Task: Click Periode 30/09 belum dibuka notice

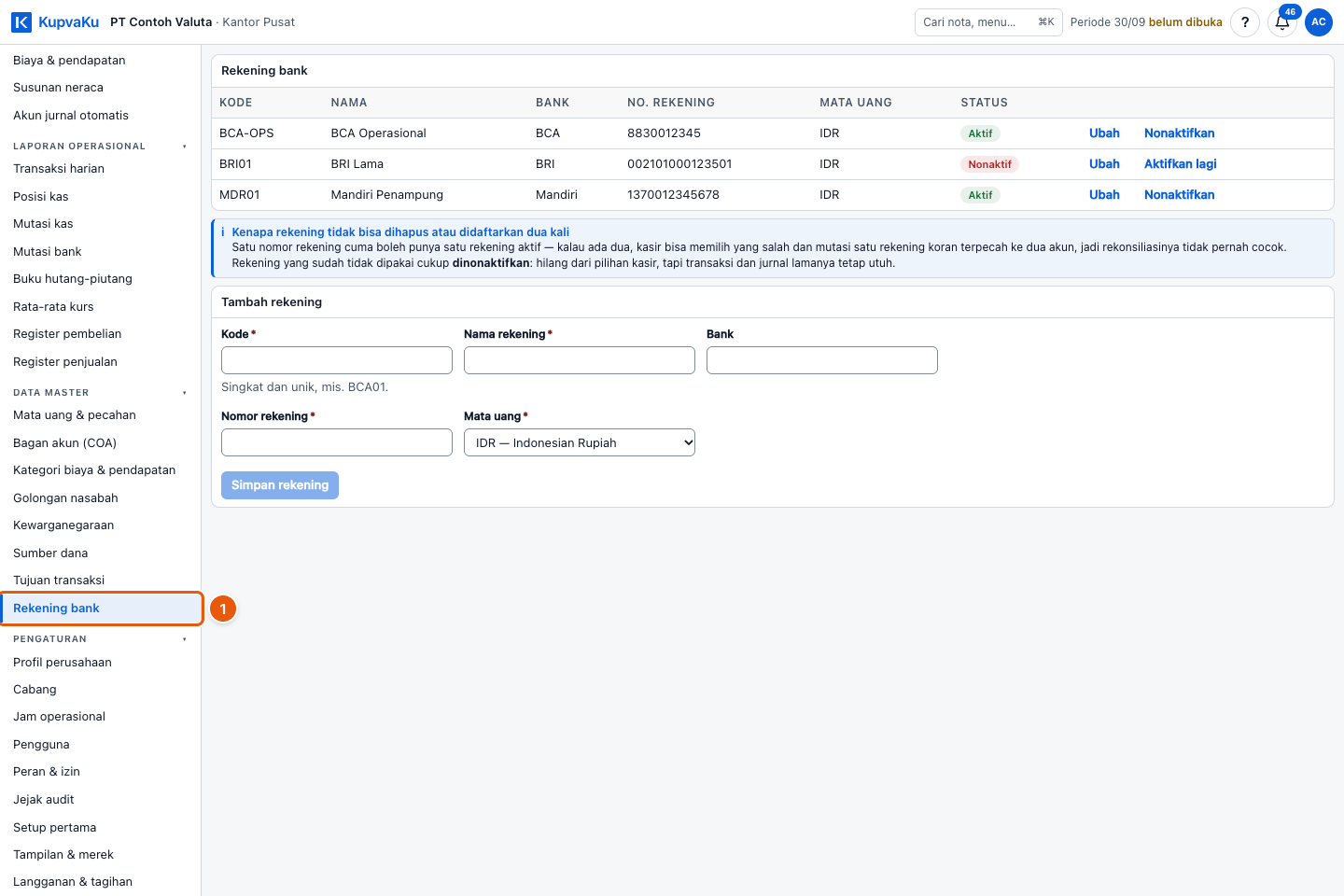Action: point(1146,22)
